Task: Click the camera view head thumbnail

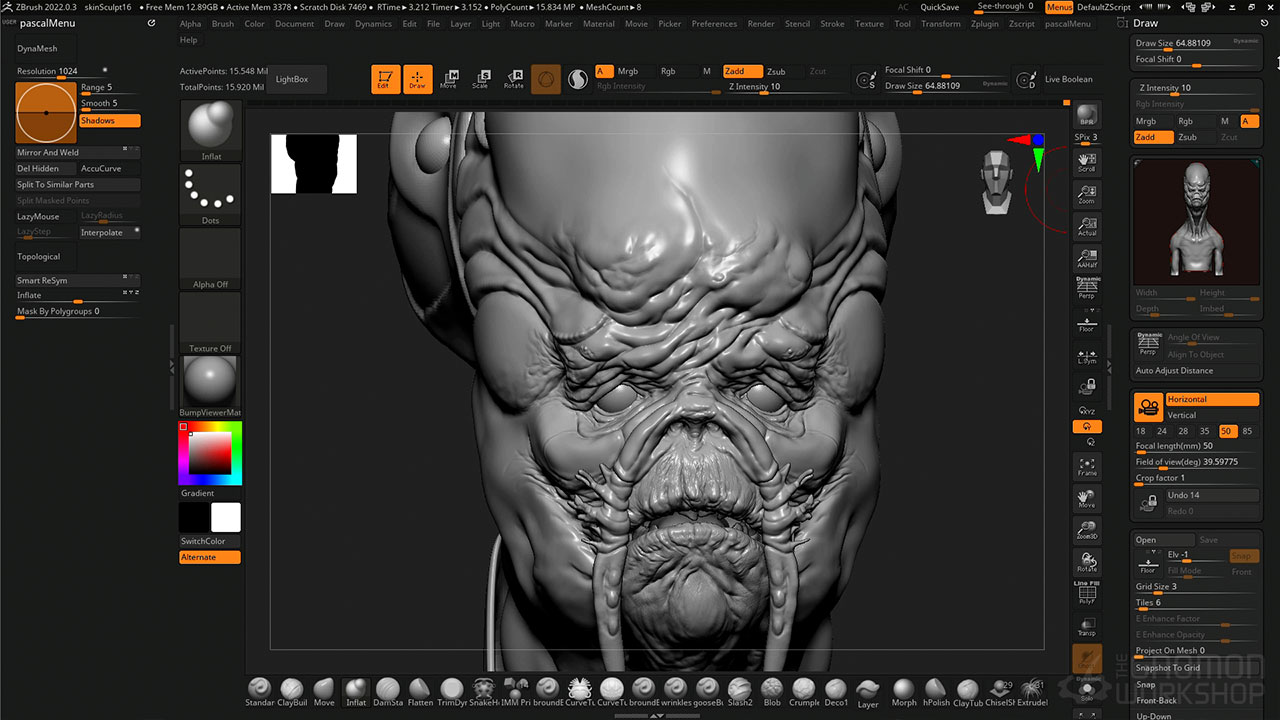Action: point(995,182)
